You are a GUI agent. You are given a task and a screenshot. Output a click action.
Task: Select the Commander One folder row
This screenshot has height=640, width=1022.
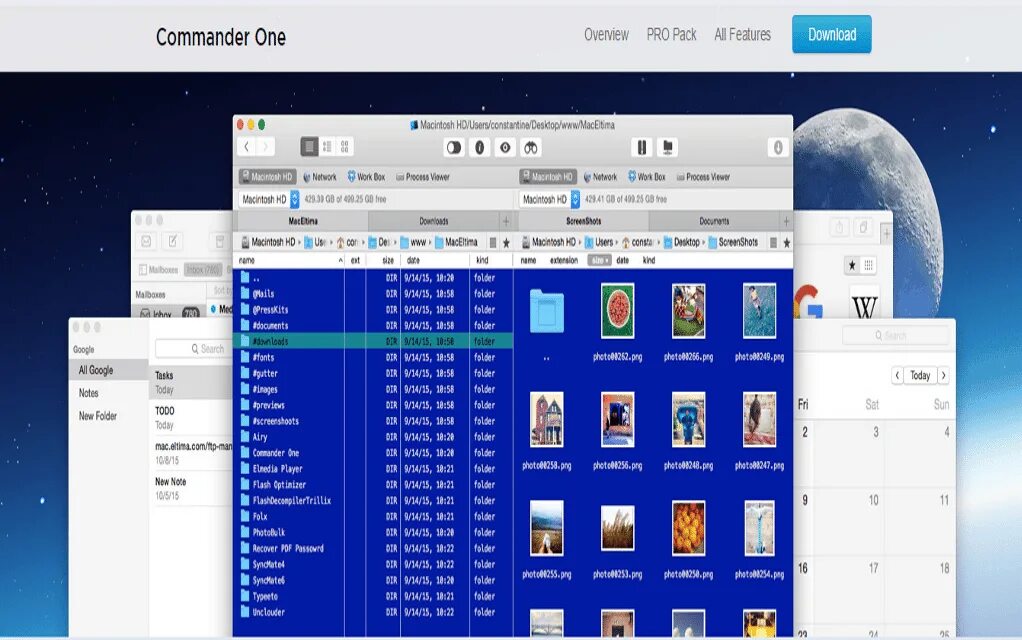[374, 452]
